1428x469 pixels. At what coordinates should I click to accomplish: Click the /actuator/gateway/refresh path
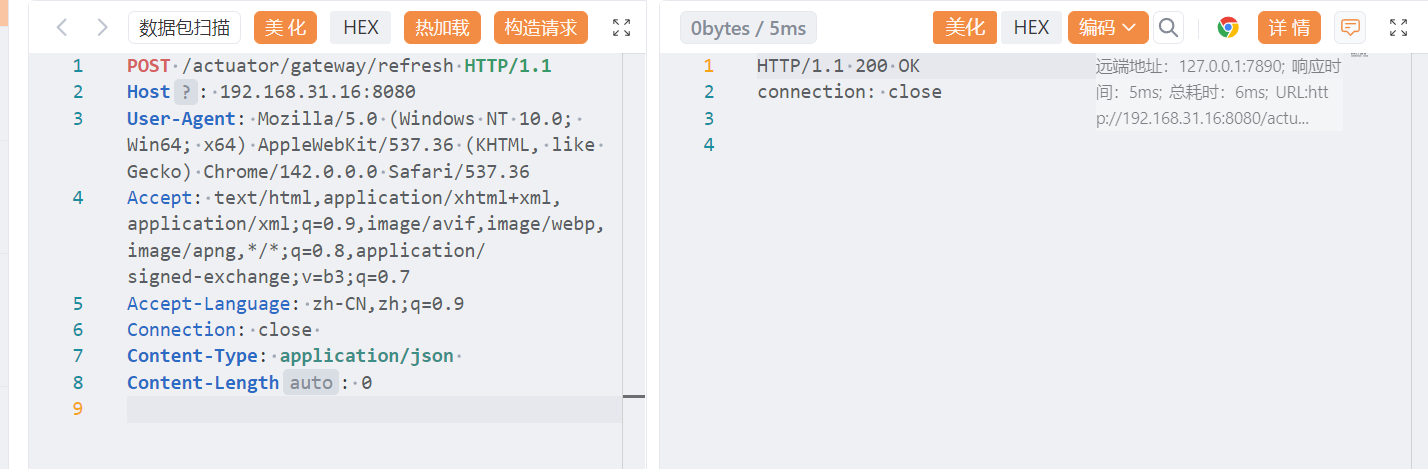click(318, 66)
